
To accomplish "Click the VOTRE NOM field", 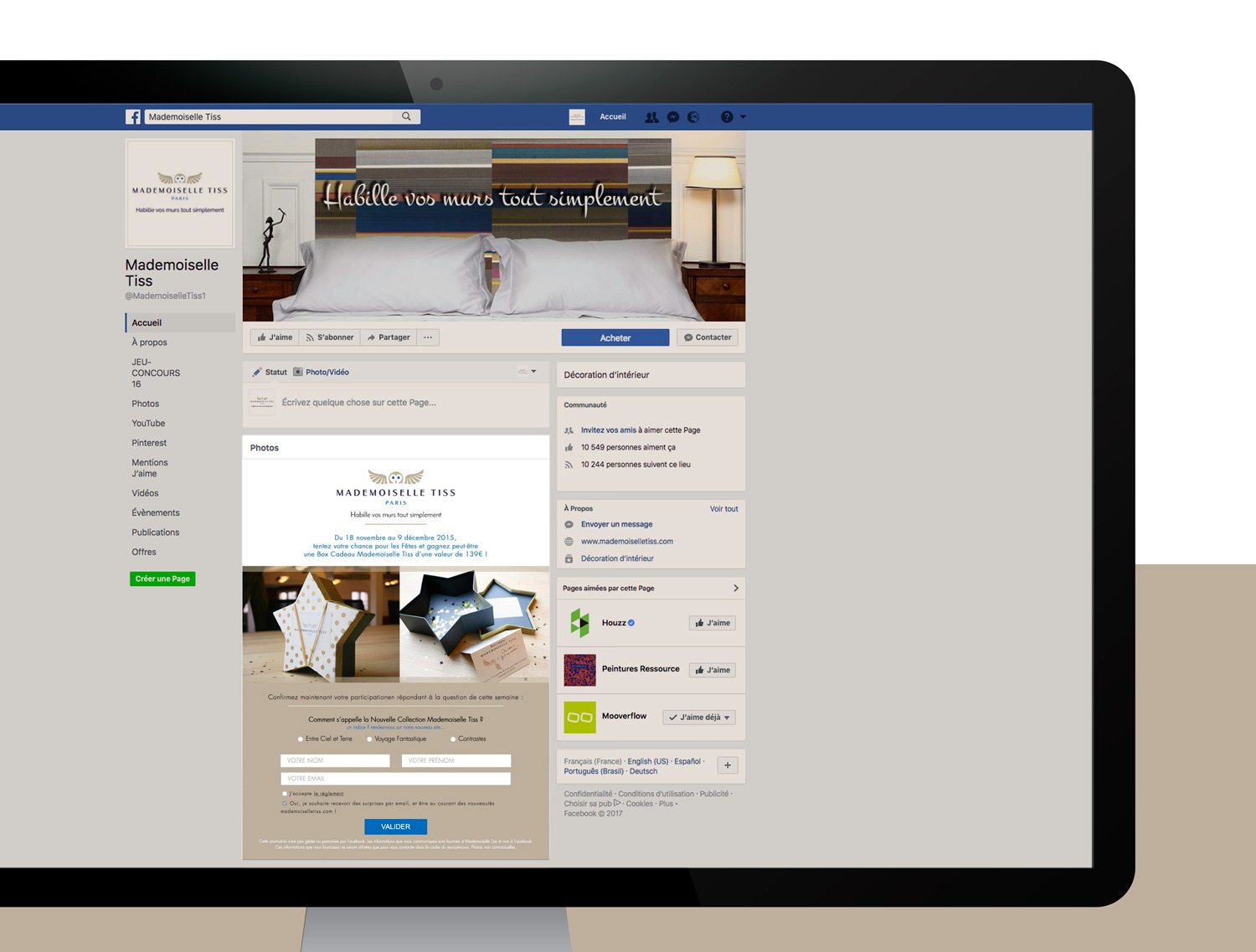I will click(x=335, y=760).
